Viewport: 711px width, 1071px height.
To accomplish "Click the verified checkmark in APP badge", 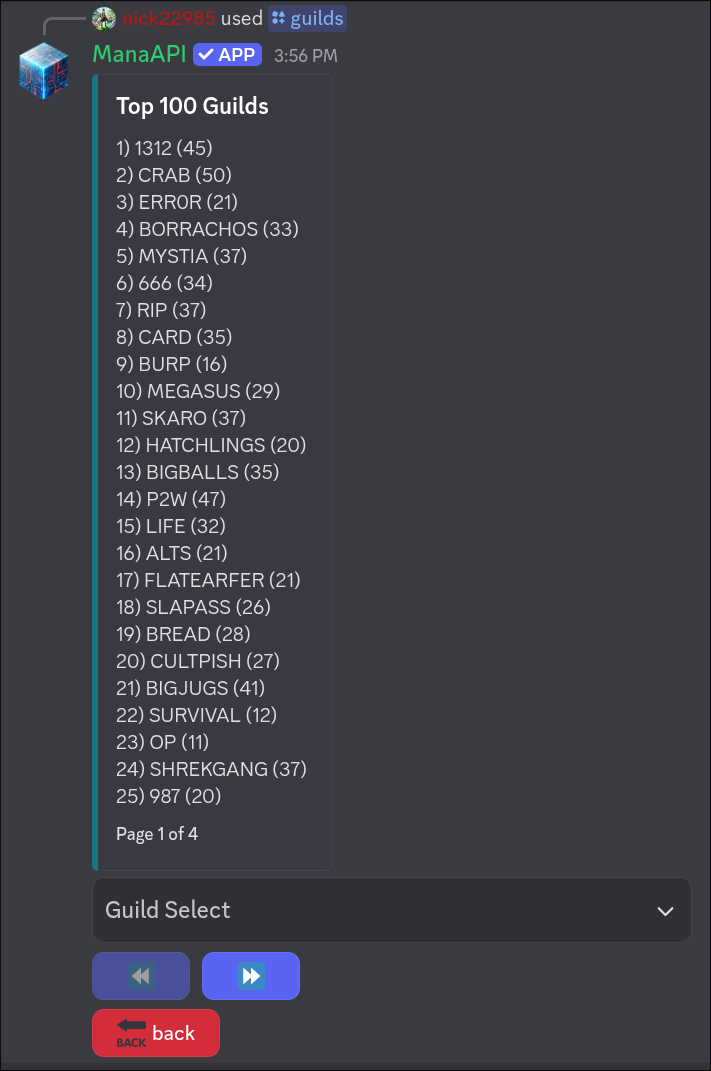I will pyautogui.click(x=206, y=55).
